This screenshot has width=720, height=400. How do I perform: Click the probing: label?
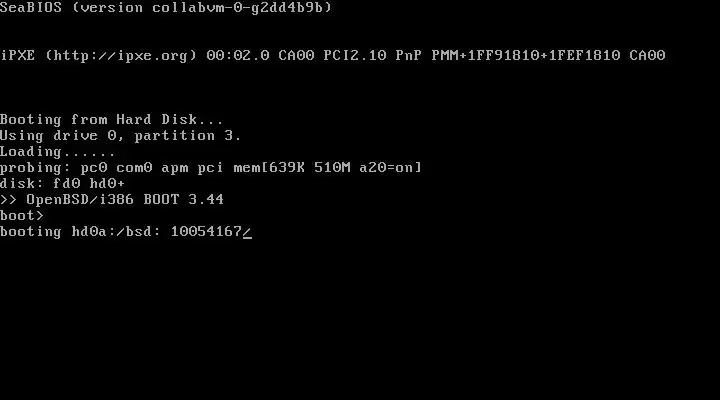[x=35, y=168]
